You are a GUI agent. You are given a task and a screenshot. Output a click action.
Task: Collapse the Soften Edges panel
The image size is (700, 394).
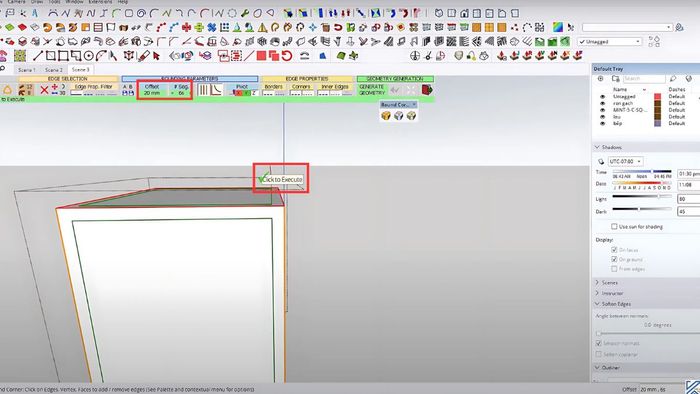tap(597, 304)
